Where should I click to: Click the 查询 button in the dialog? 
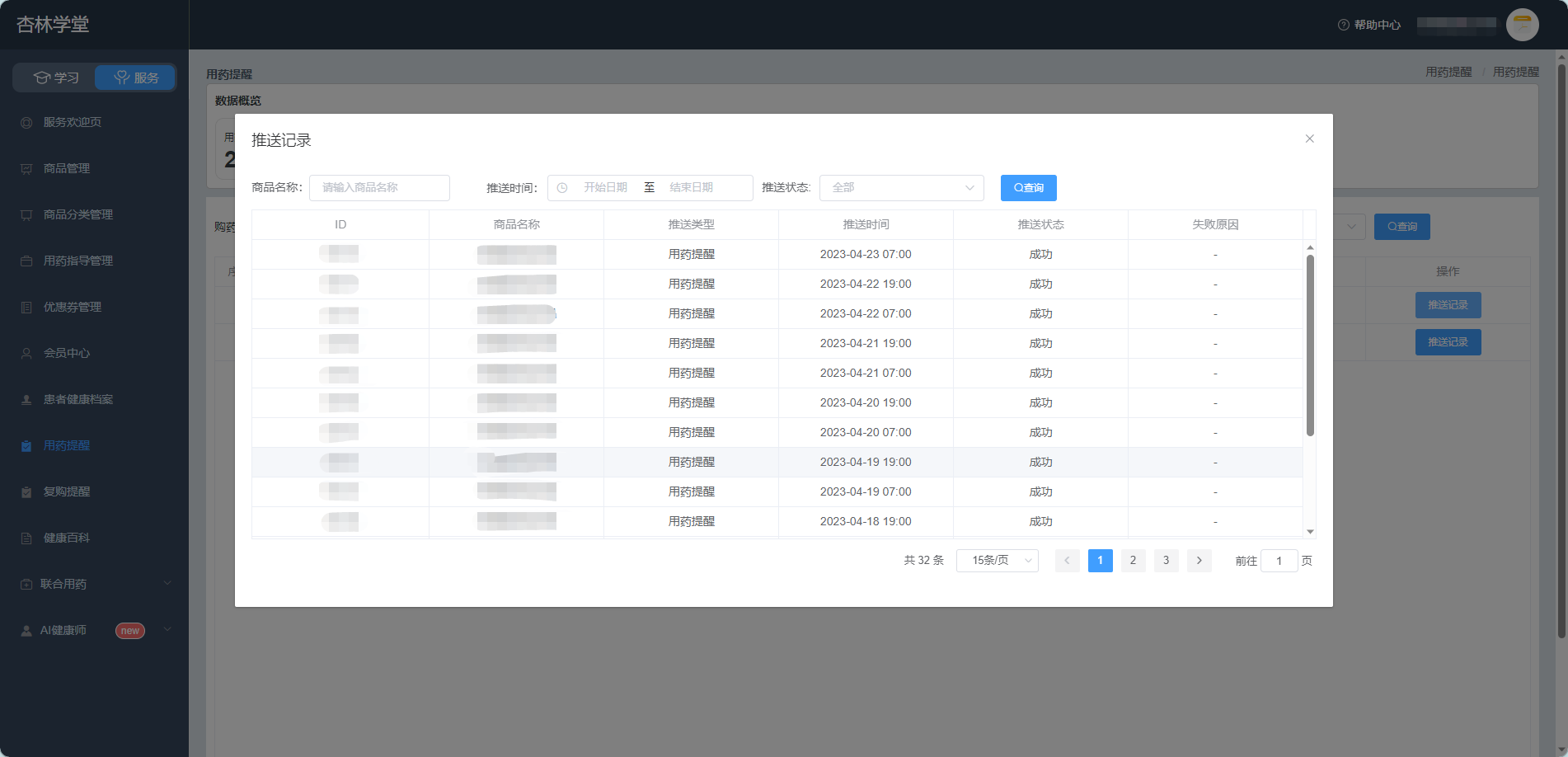(x=1029, y=188)
